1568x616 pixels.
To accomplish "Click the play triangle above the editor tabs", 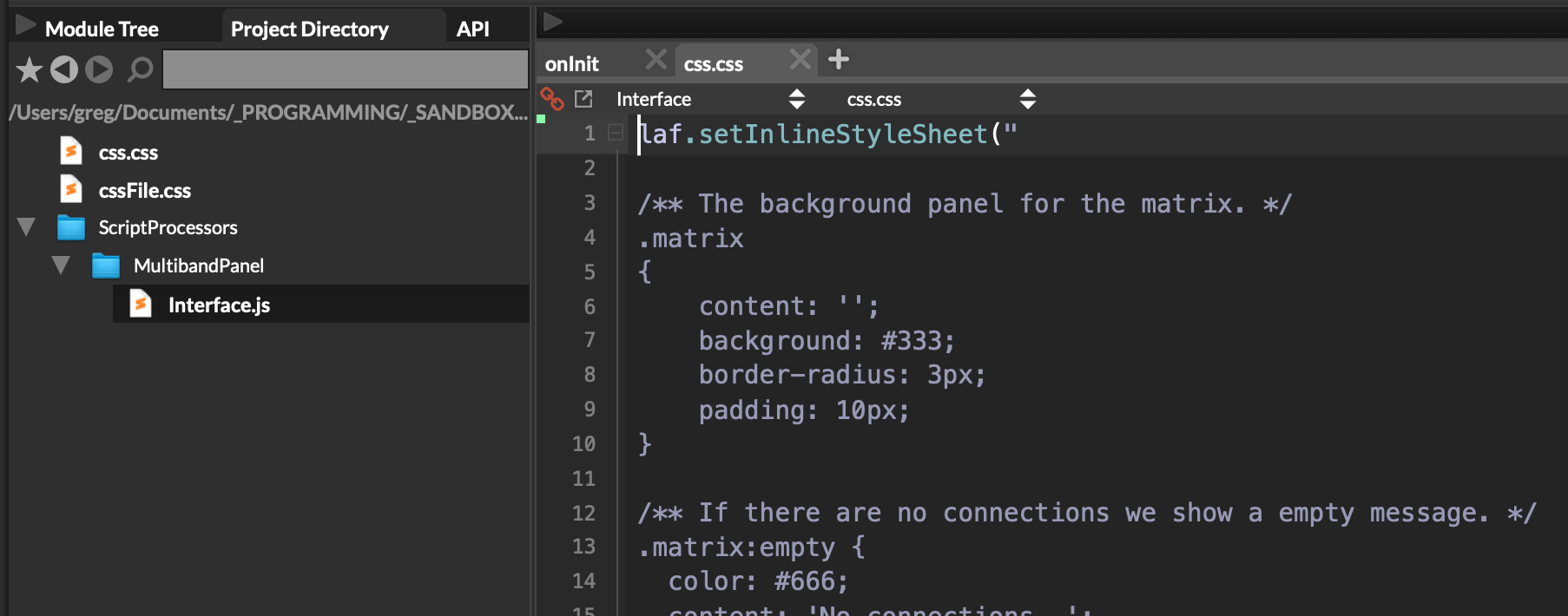I will 553,22.
